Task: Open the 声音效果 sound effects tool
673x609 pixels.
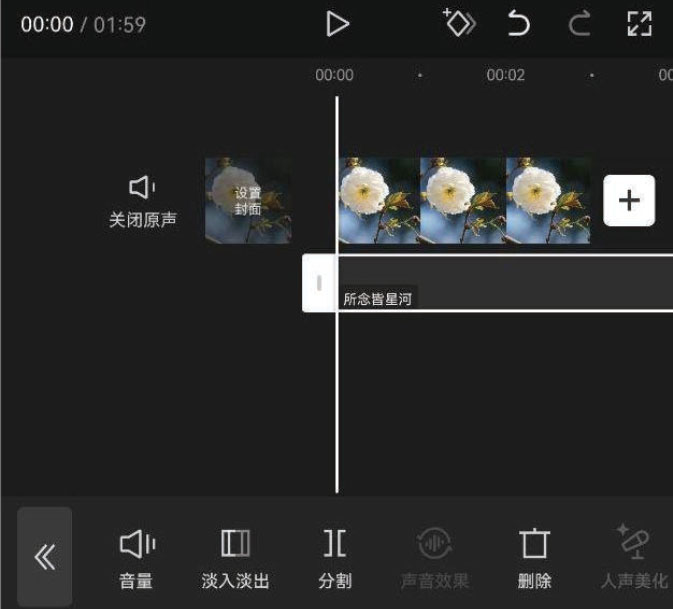Action: pyautogui.click(x=434, y=557)
